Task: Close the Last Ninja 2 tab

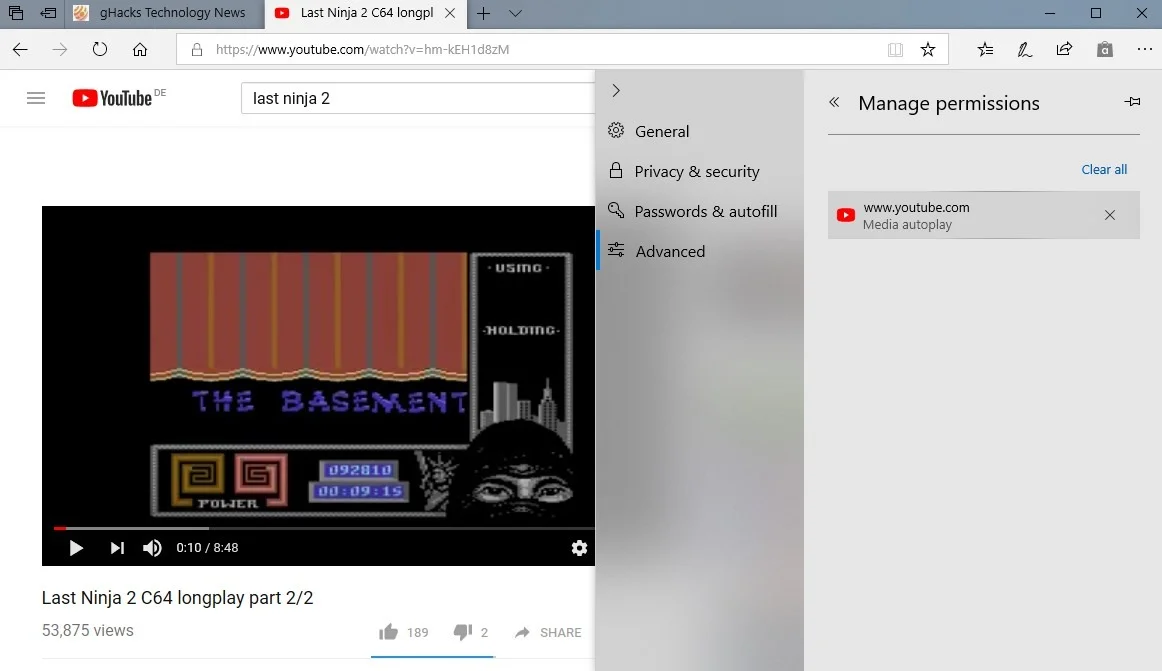Action: tap(450, 13)
